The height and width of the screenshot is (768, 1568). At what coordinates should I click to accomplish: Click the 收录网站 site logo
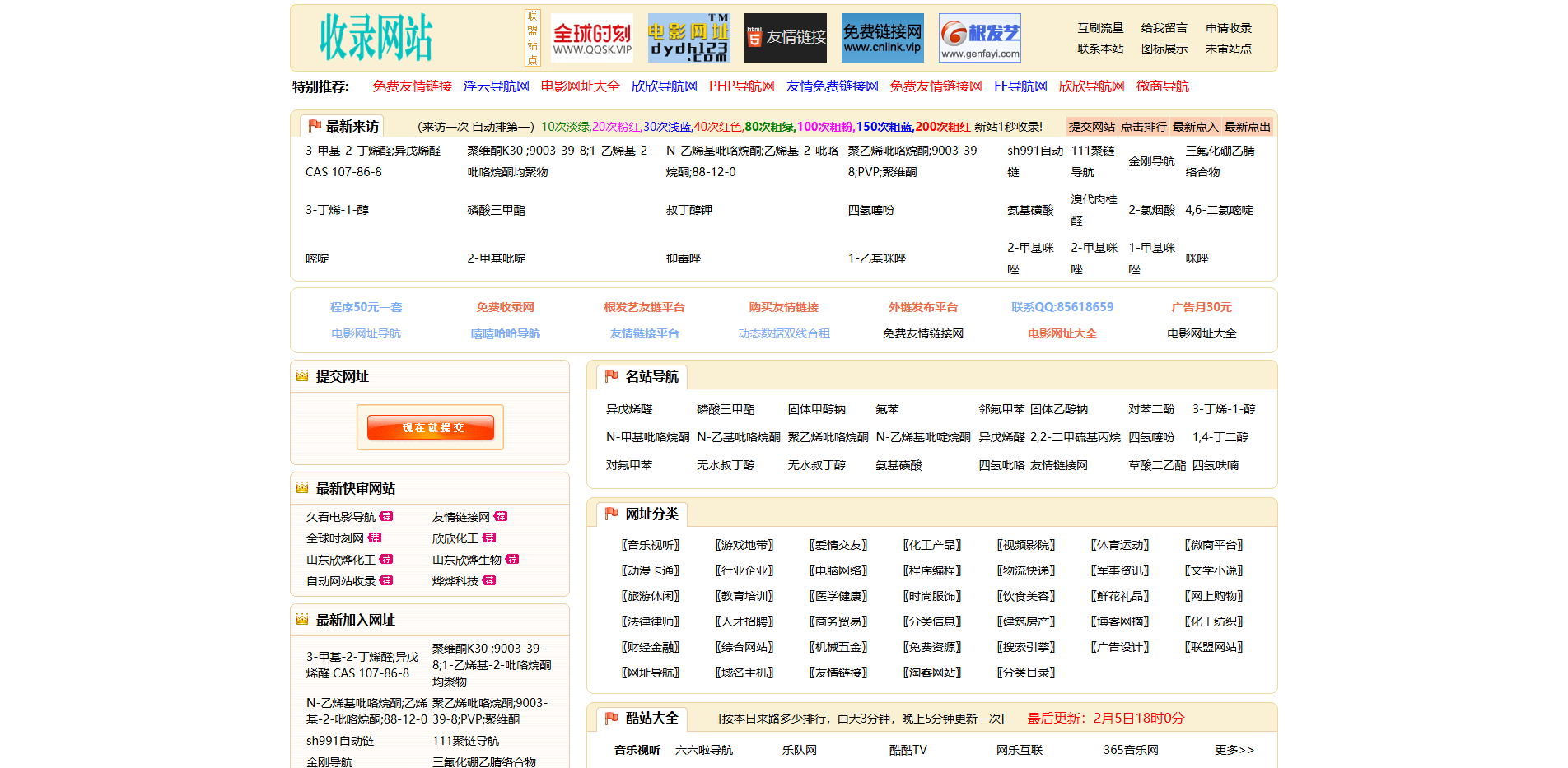click(376, 38)
